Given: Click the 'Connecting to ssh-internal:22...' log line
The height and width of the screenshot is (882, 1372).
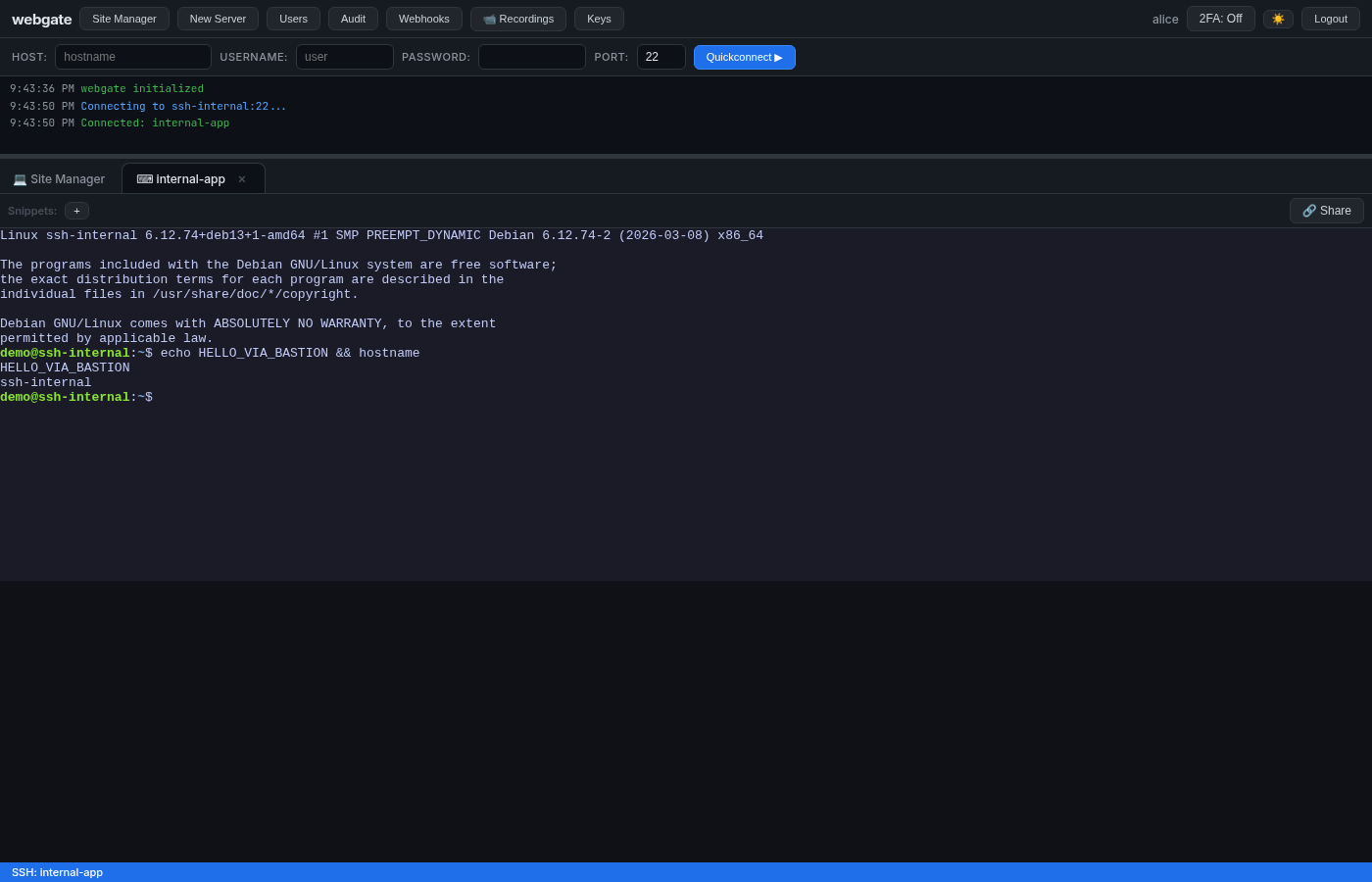Looking at the screenshot, I should (183, 107).
